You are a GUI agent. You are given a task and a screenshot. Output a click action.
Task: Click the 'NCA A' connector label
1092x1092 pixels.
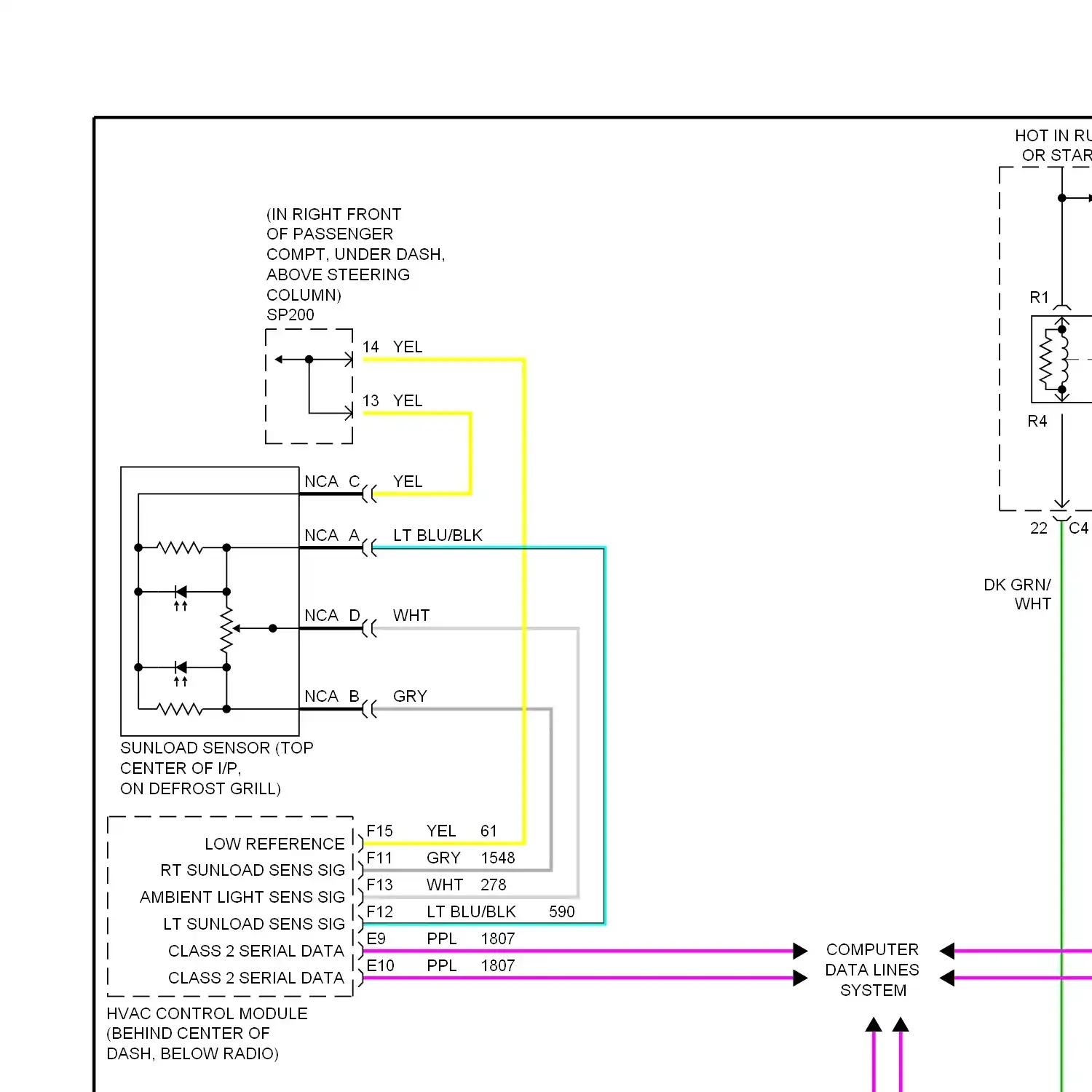pyautogui.click(x=332, y=536)
